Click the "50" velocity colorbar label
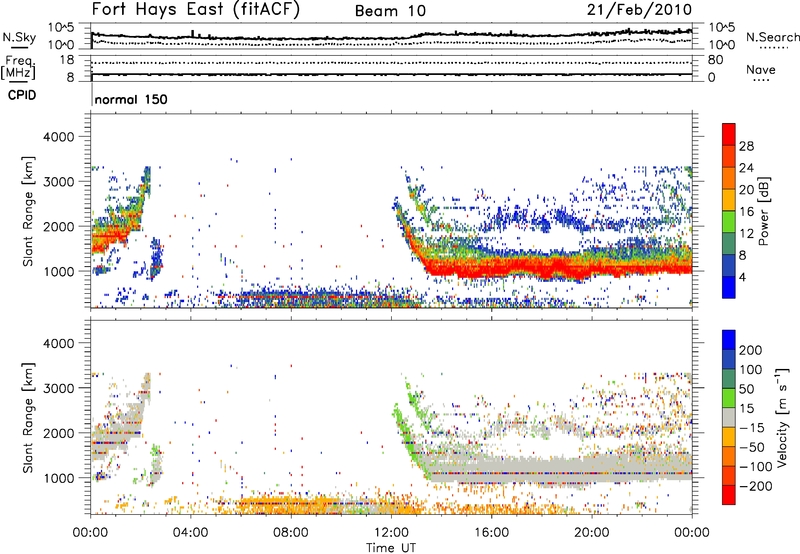This screenshot has height=554, width=800. click(746, 389)
